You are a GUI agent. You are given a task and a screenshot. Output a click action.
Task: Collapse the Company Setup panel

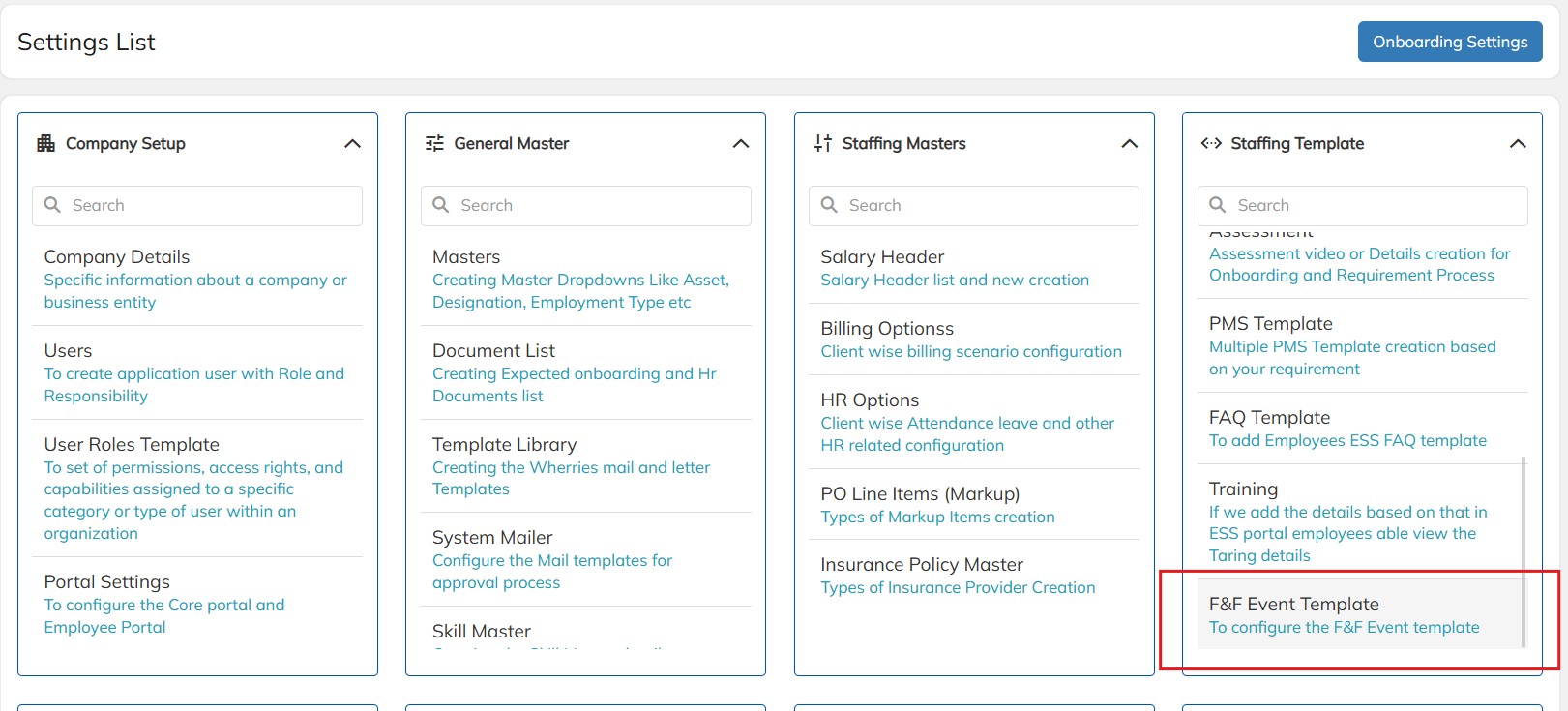352,144
